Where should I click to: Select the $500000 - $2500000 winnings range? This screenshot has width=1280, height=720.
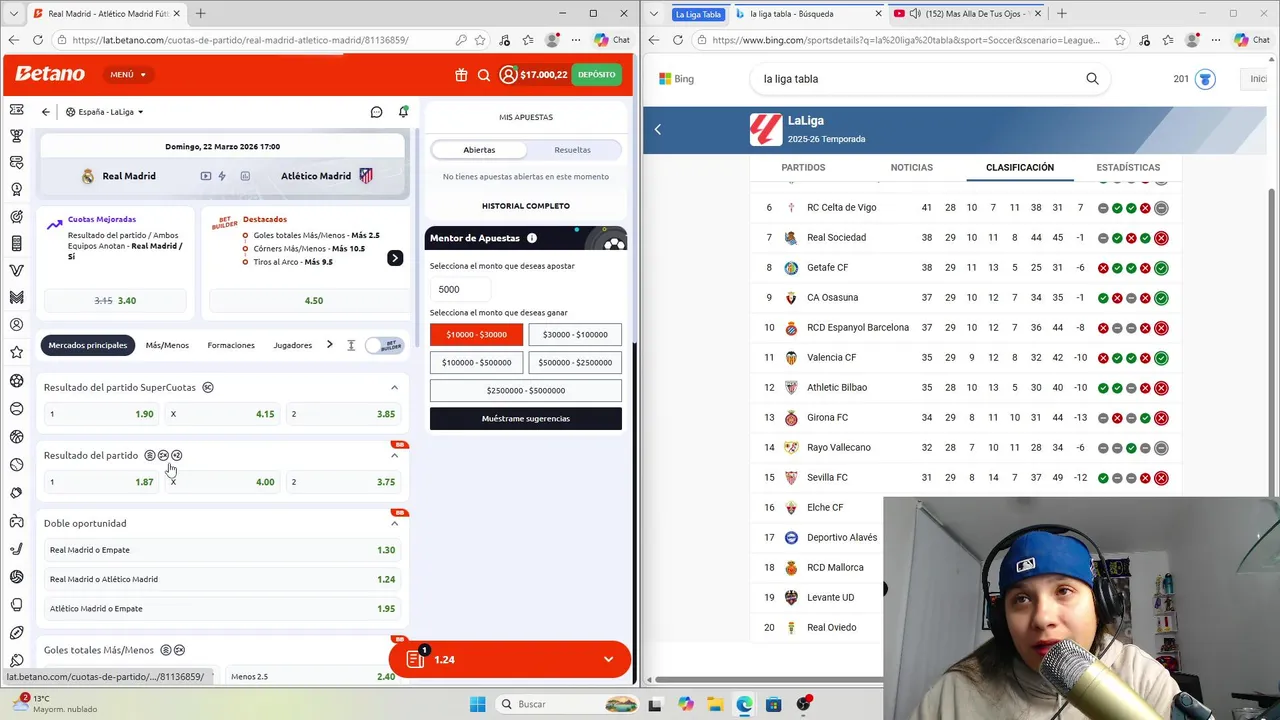(575, 362)
